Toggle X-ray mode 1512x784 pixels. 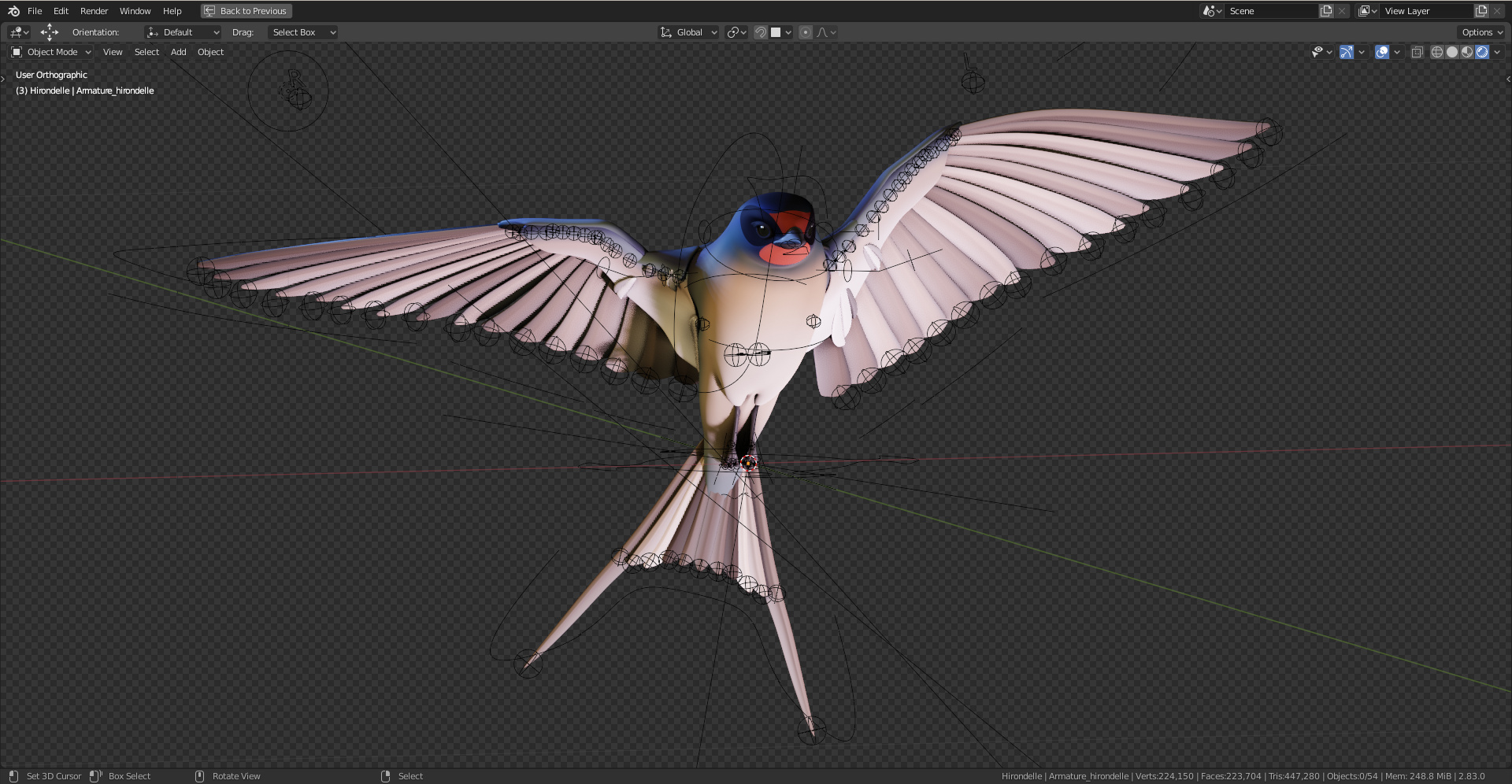pos(1417,52)
